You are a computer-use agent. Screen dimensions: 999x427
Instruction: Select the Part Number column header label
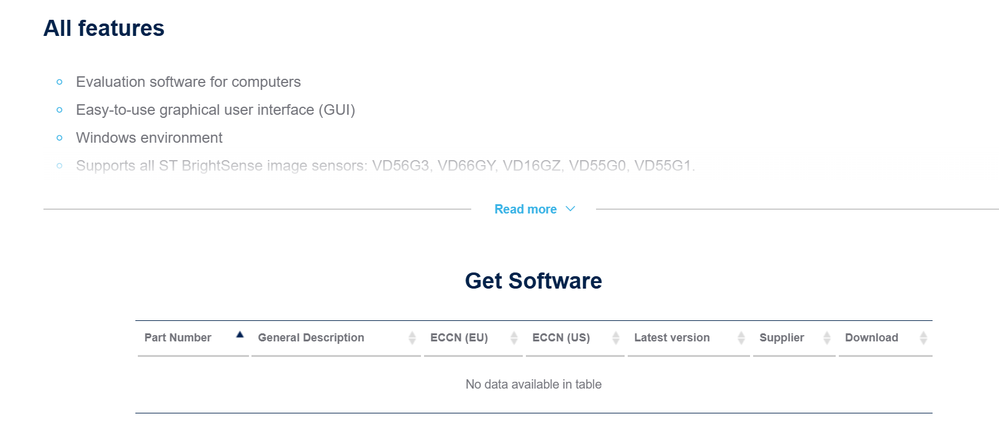click(178, 338)
